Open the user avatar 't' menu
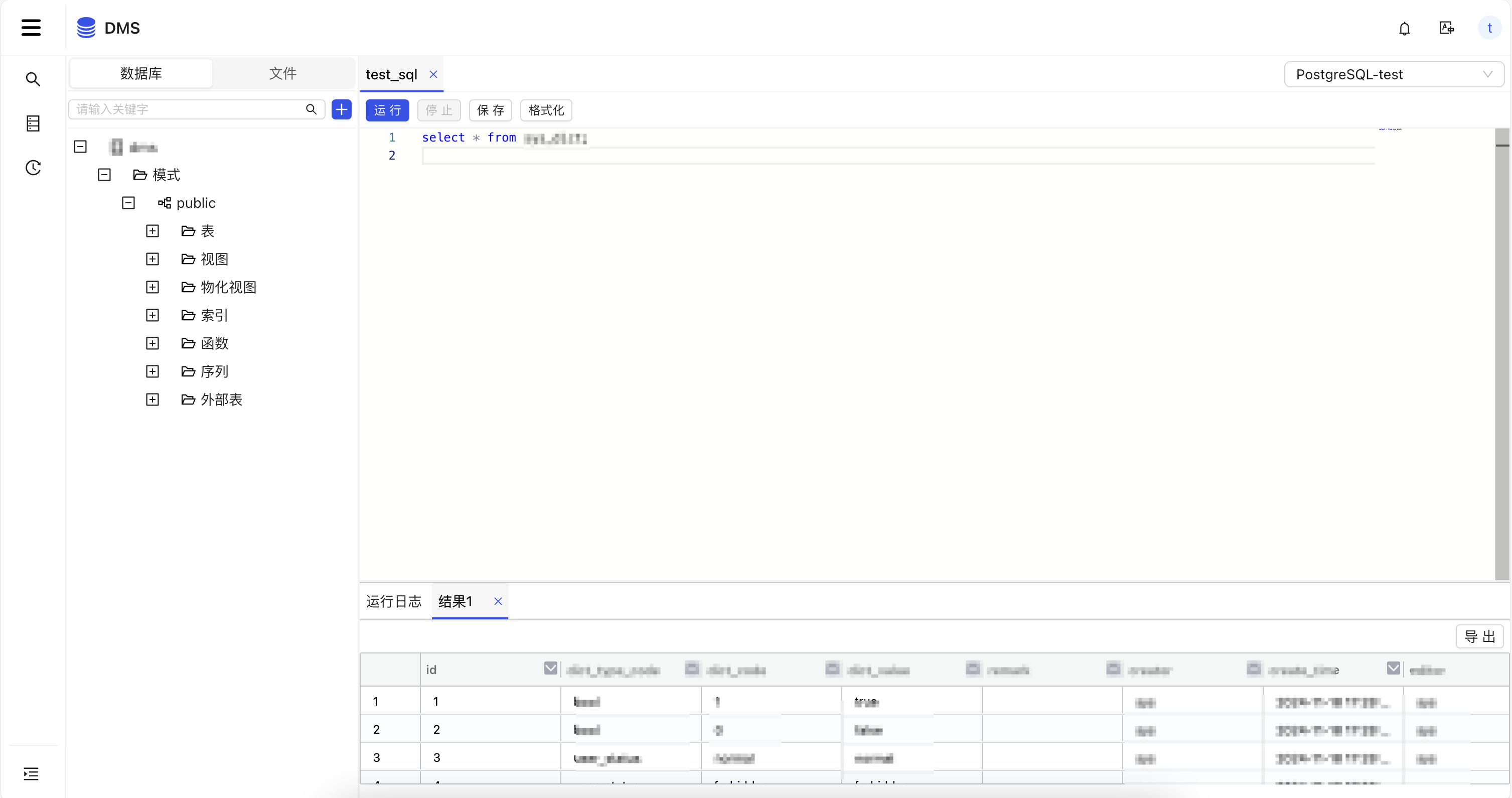The width and height of the screenshot is (1512, 798). [x=1489, y=28]
